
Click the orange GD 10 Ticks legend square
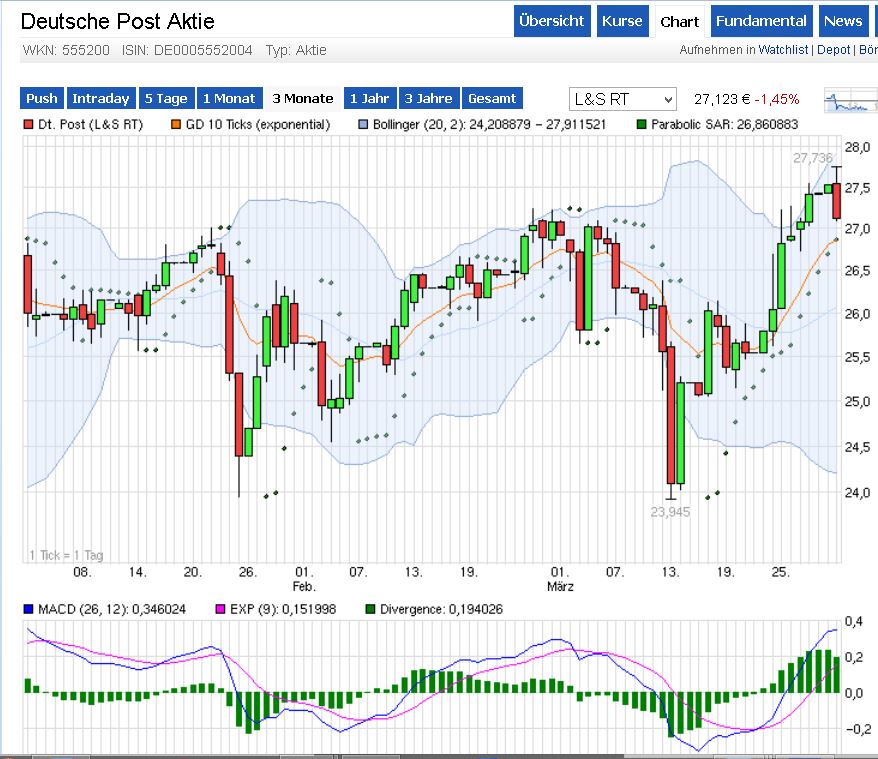(176, 124)
